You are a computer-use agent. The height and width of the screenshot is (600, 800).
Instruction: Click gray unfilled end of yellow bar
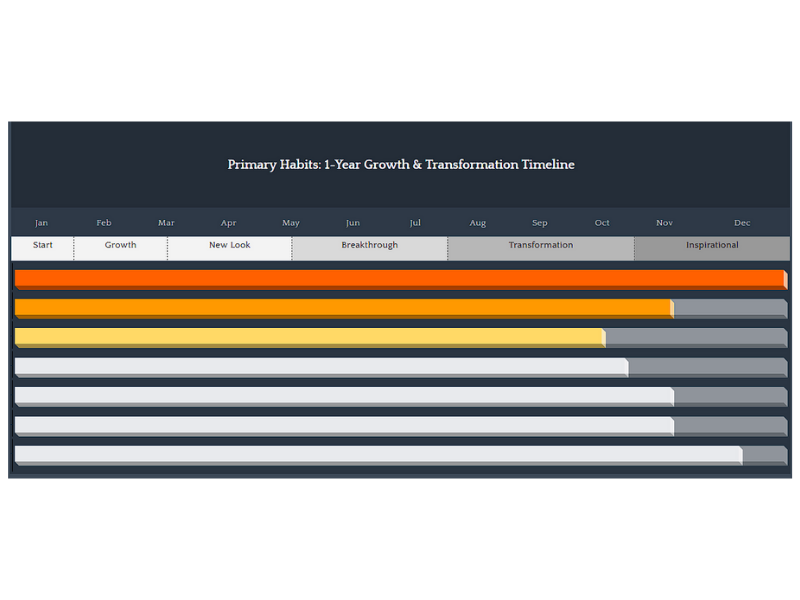coord(696,337)
